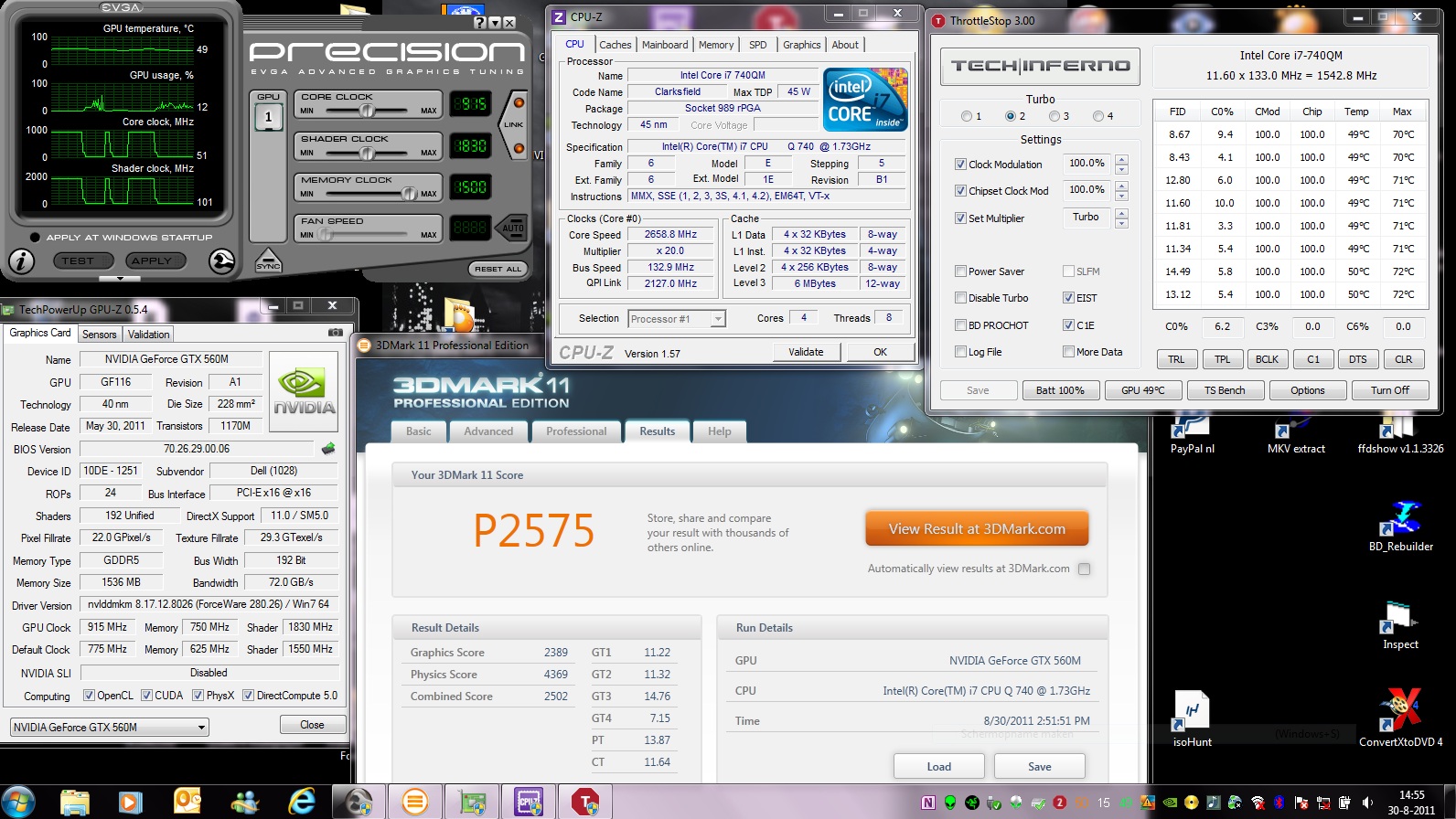Open the isoHunt desktop shortcut

click(x=1192, y=720)
